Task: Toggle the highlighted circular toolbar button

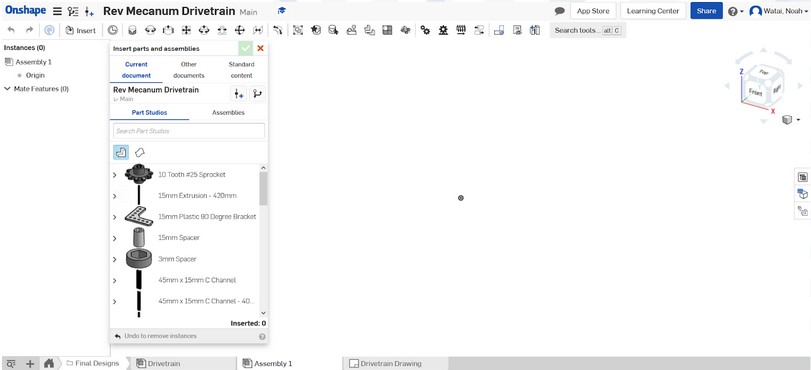Action: click(49, 31)
